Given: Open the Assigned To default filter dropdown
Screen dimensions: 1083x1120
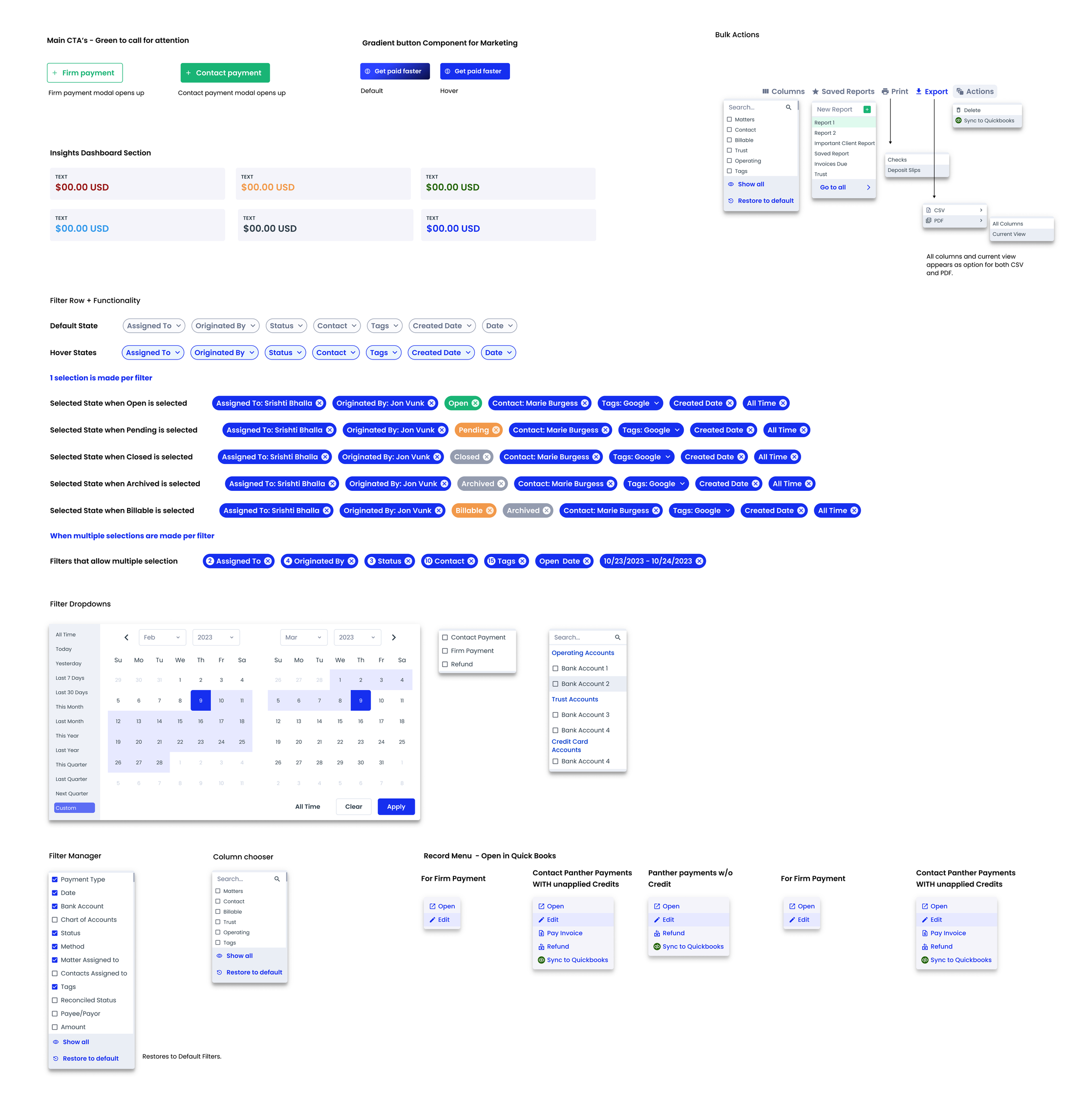Looking at the screenshot, I should (x=154, y=326).
